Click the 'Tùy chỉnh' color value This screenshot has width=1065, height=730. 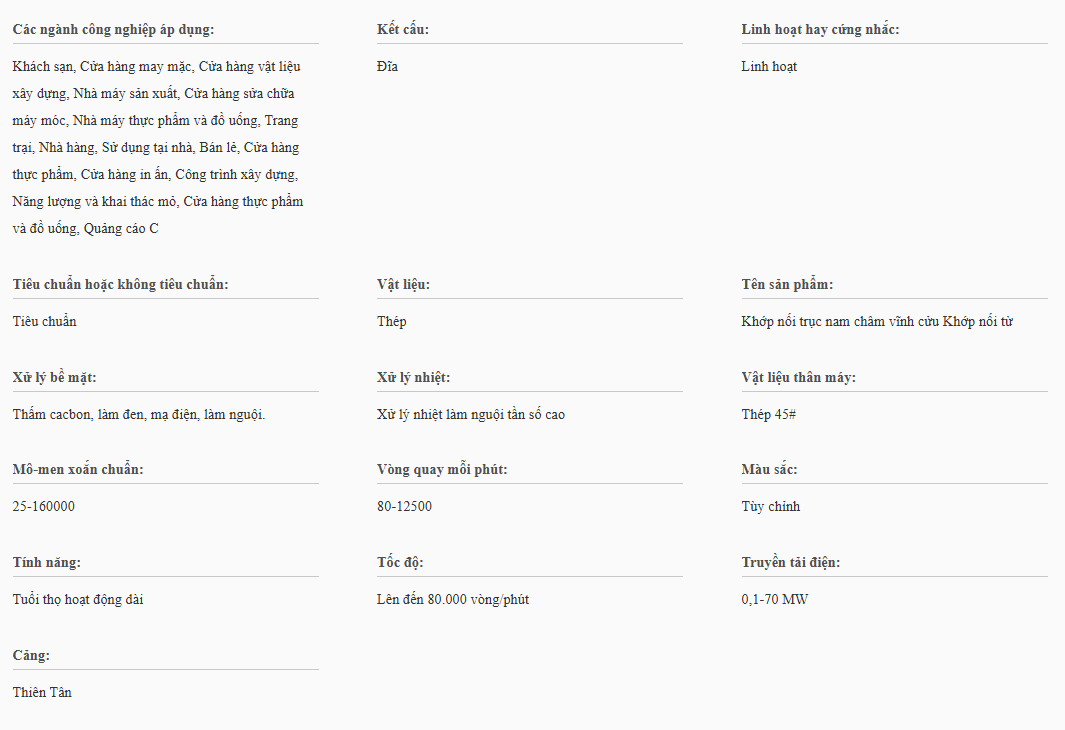point(770,507)
